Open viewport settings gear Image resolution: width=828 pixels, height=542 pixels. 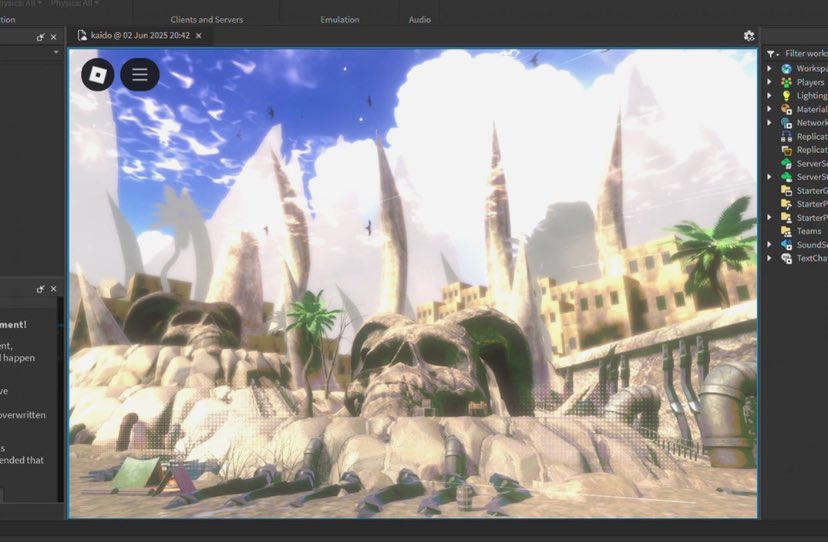749,36
